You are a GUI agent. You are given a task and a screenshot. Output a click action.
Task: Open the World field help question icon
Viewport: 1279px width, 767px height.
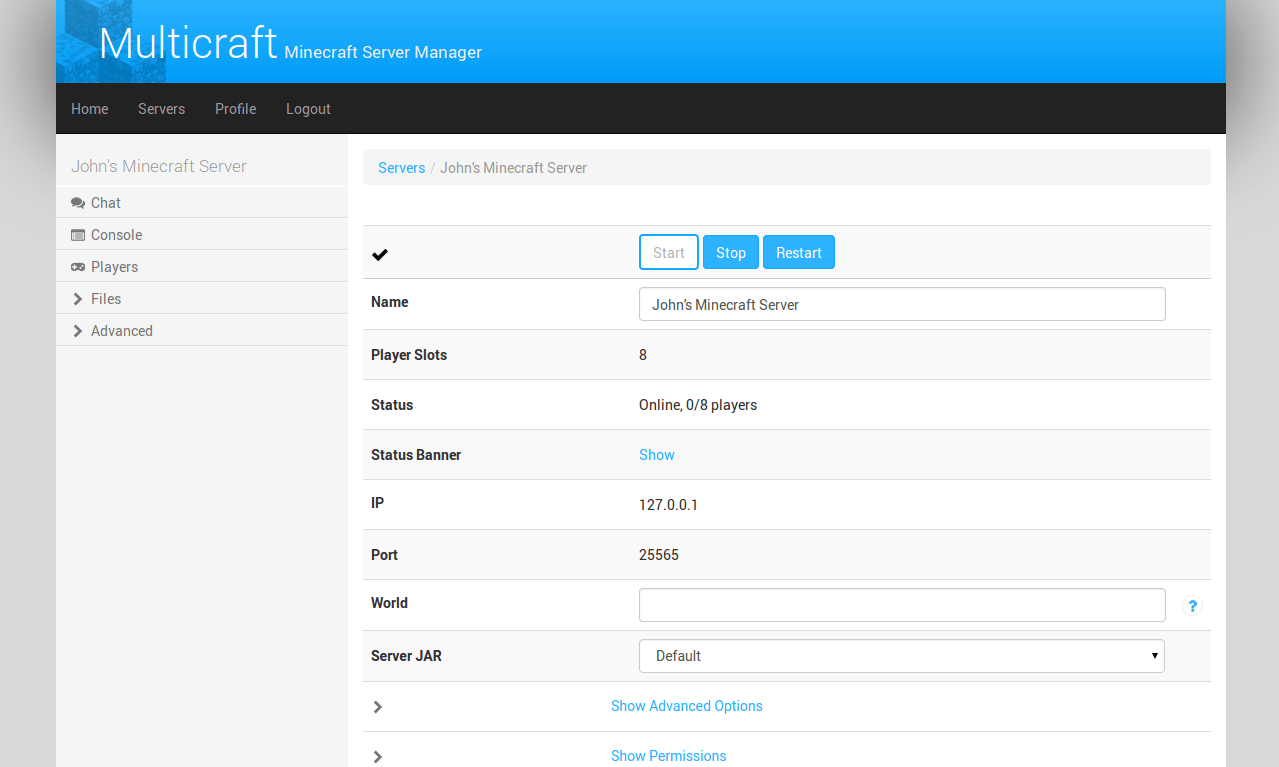pos(1192,605)
